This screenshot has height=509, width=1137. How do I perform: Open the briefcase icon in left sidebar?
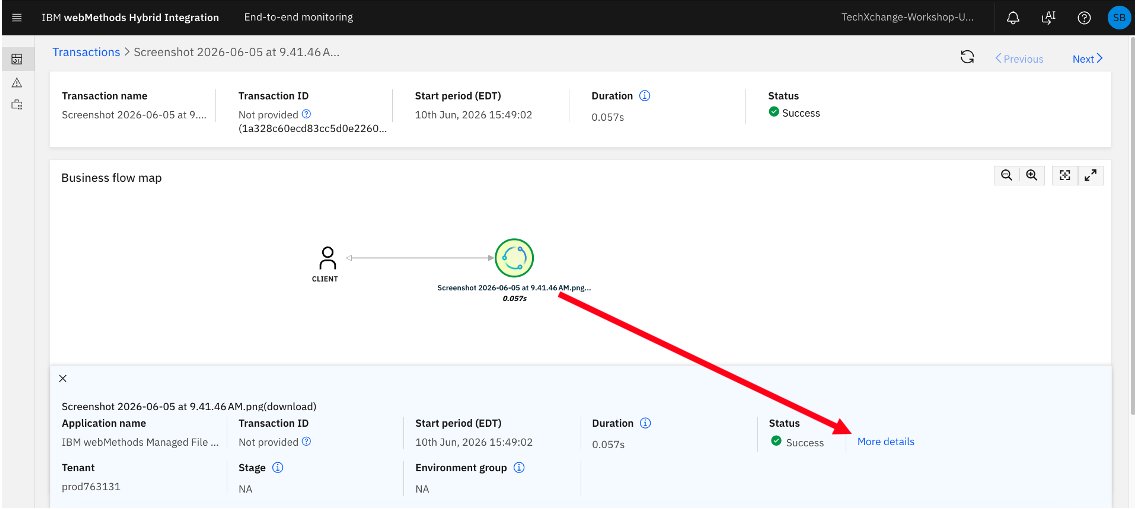coord(17,104)
